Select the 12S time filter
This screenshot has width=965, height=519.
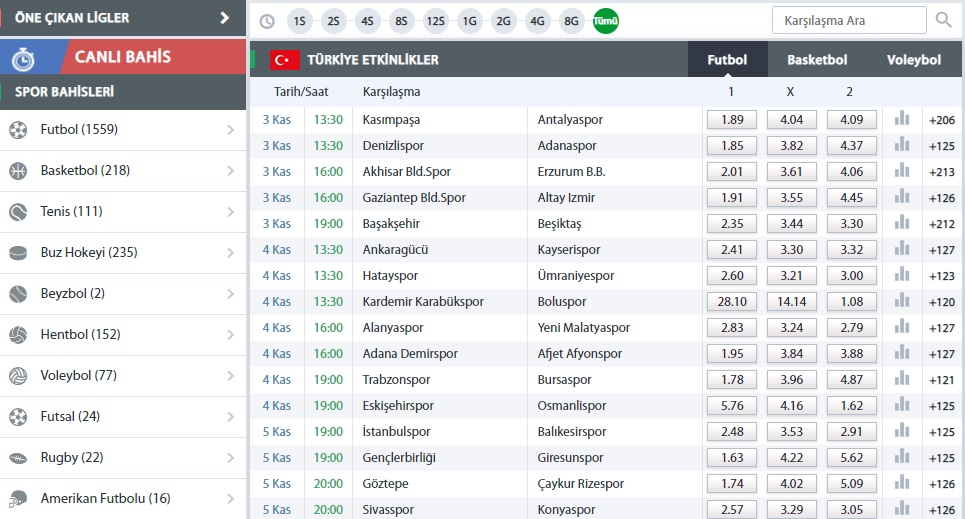(x=436, y=22)
